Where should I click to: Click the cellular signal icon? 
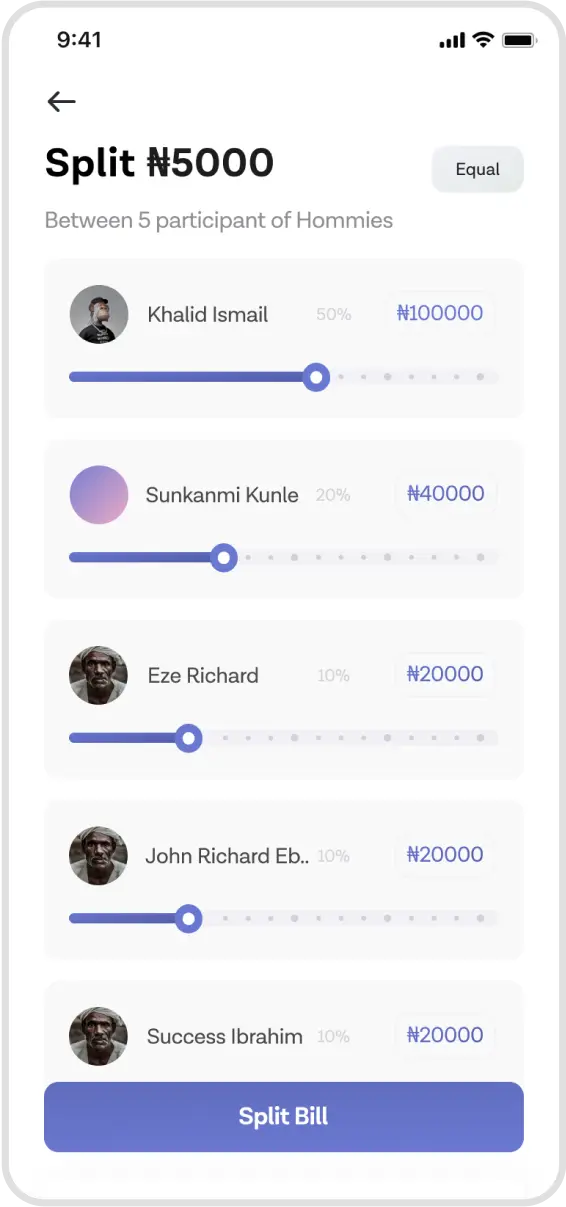coord(452,41)
